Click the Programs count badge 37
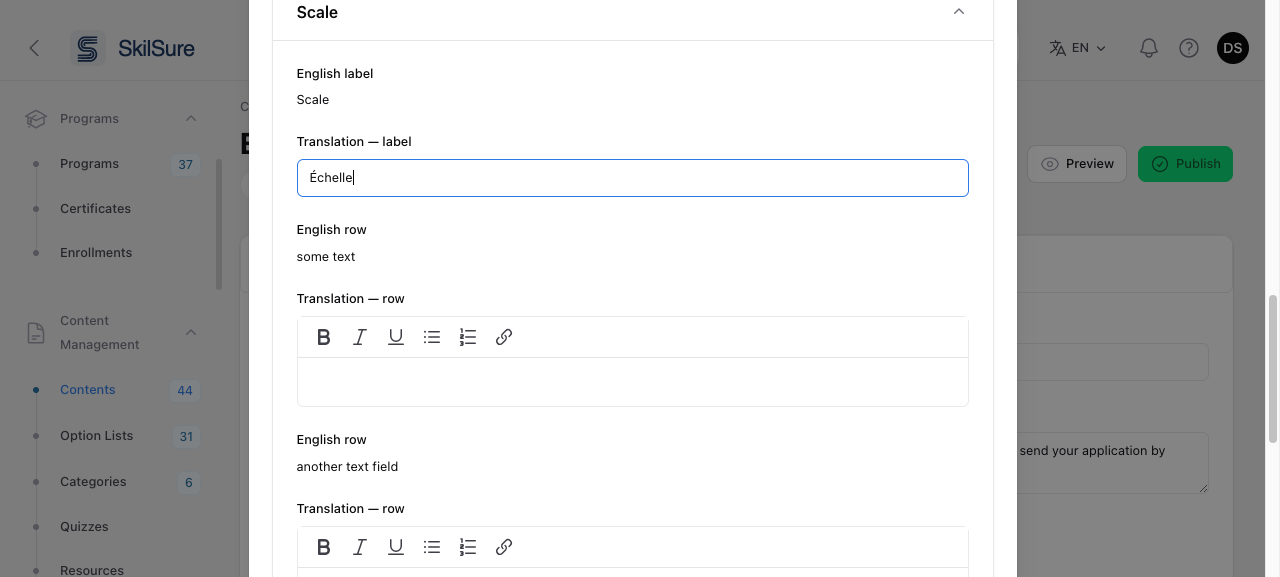 (x=185, y=165)
